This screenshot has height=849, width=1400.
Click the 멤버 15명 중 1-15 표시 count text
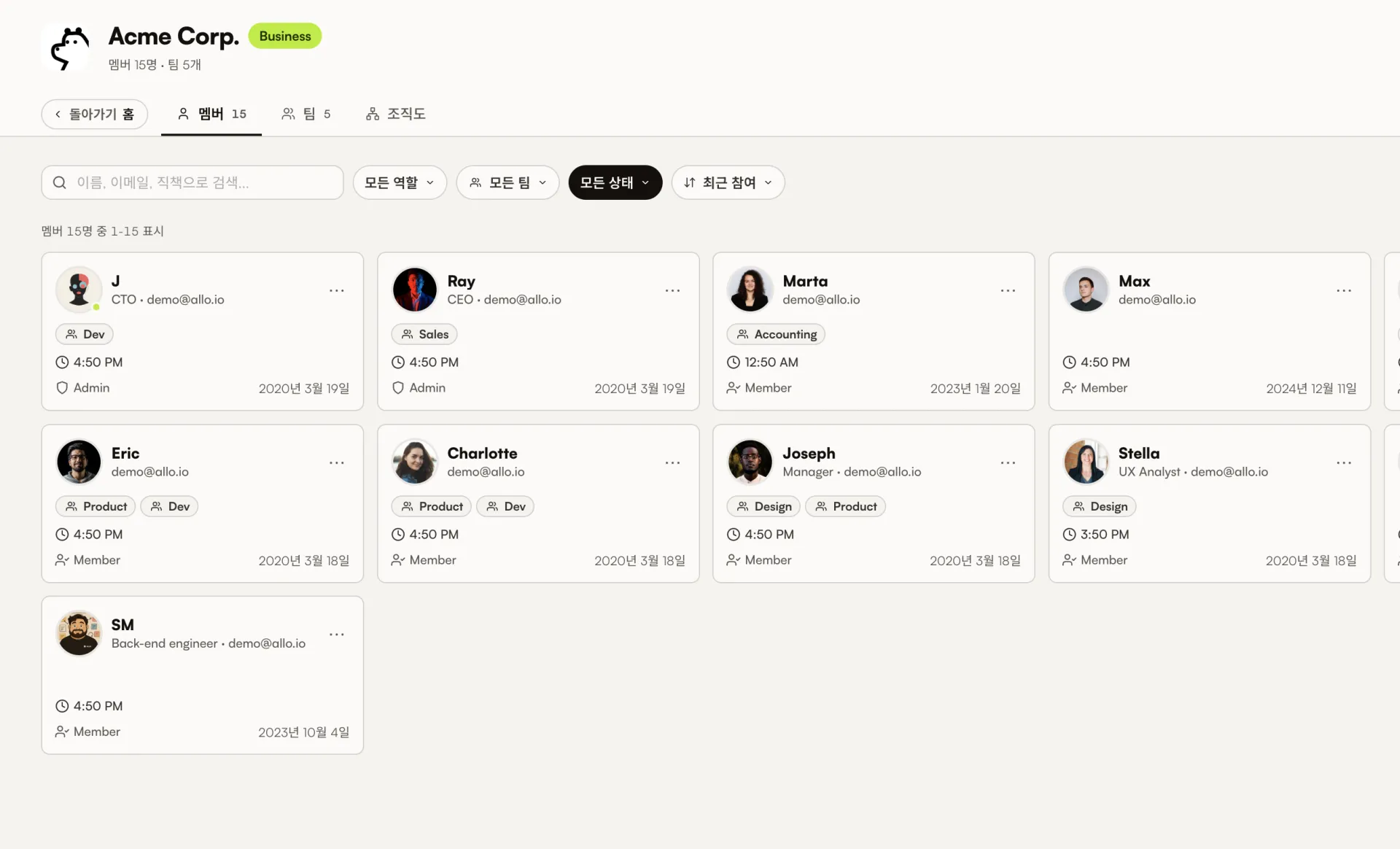pyautogui.click(x=103, y=231)
